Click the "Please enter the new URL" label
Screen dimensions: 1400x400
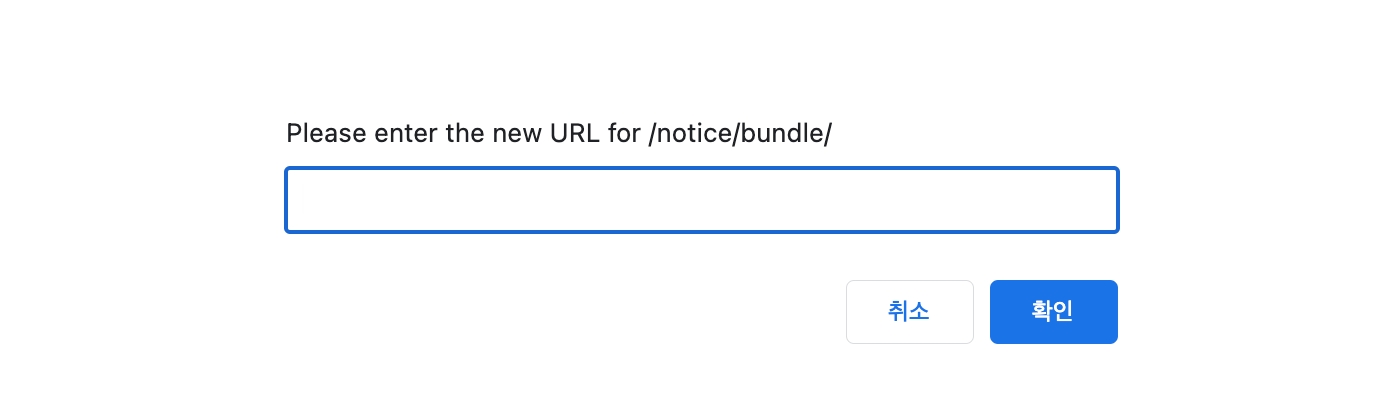[x=558, y=134]
